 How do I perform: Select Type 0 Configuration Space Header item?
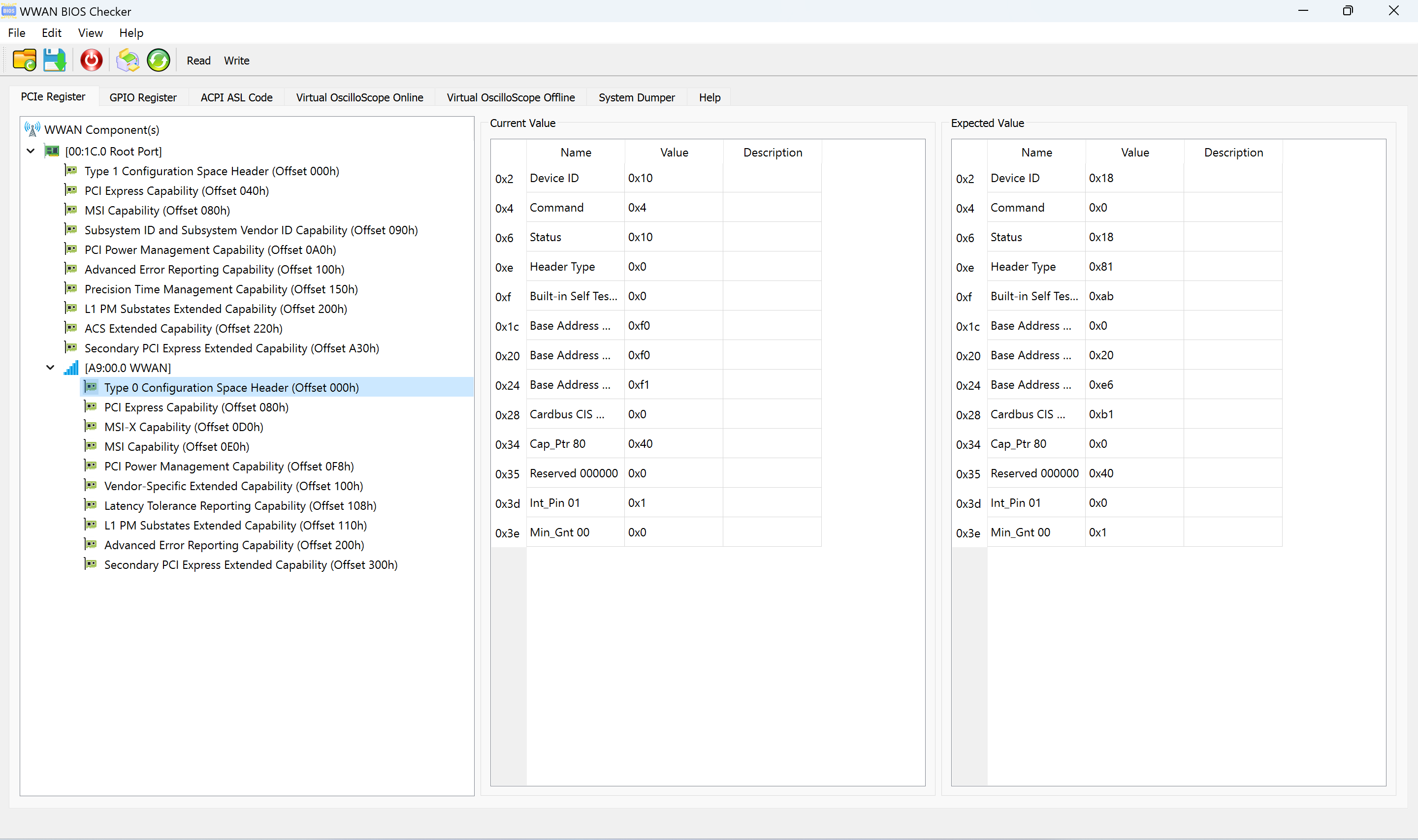(231, 388)
